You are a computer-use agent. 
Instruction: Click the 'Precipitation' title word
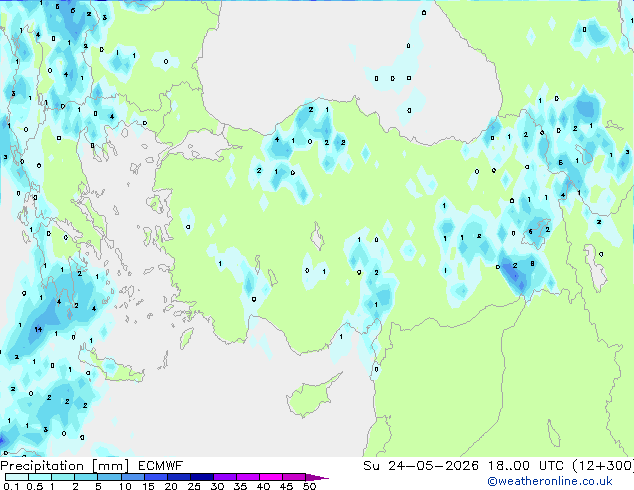(42, 466)
